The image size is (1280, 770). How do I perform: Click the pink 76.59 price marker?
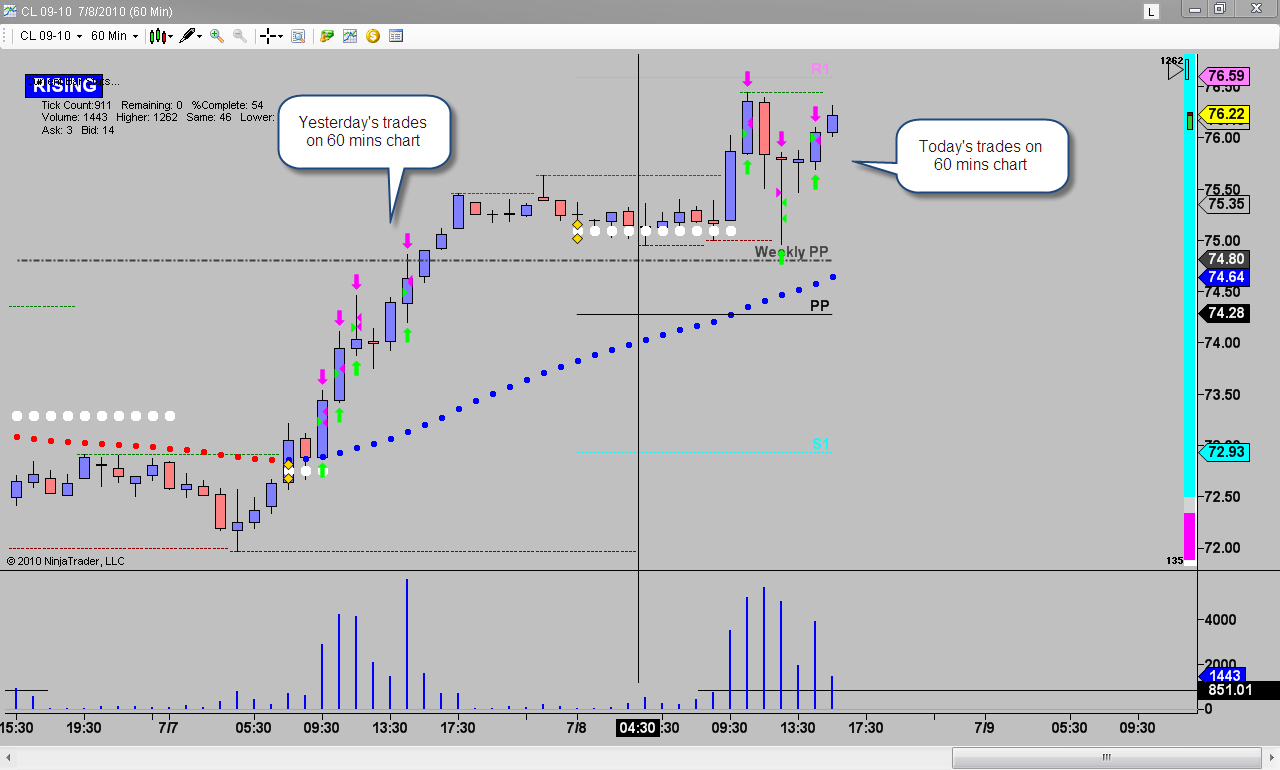point(1226,76)
